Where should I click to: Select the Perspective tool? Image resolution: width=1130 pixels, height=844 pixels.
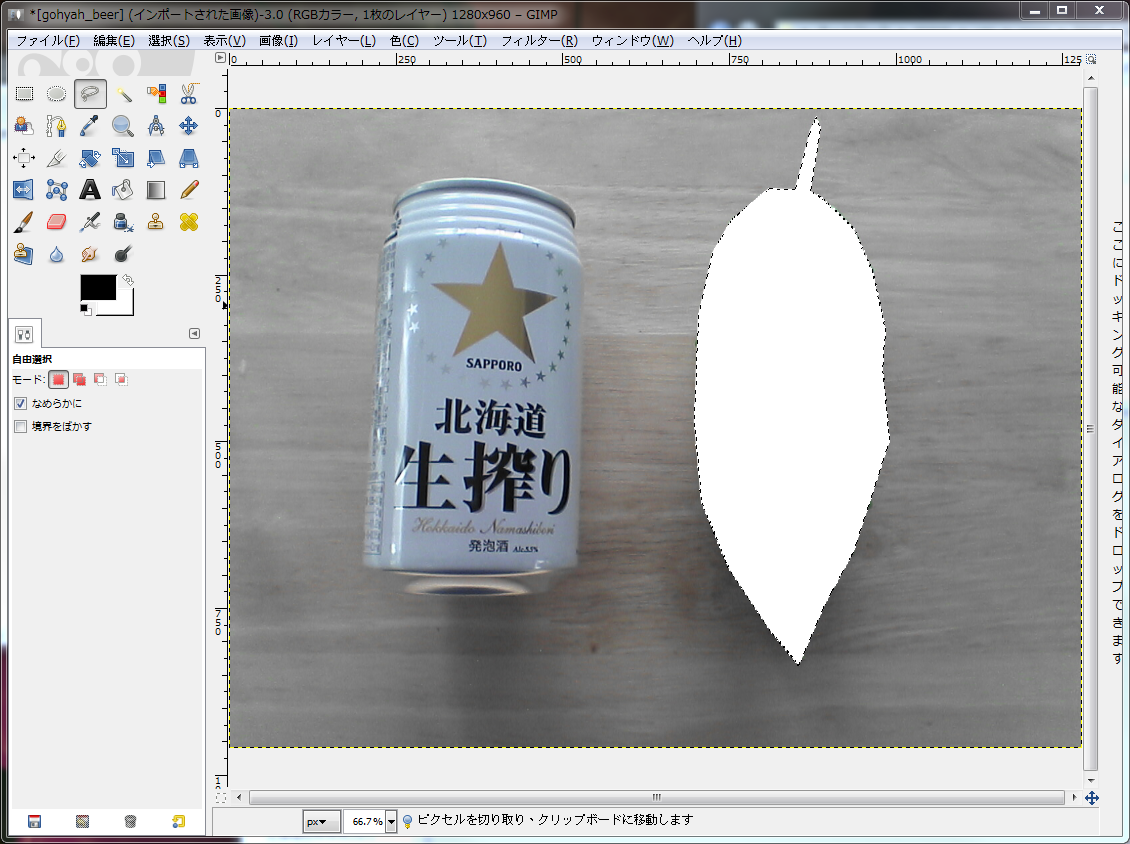click(x=189, y=158)
